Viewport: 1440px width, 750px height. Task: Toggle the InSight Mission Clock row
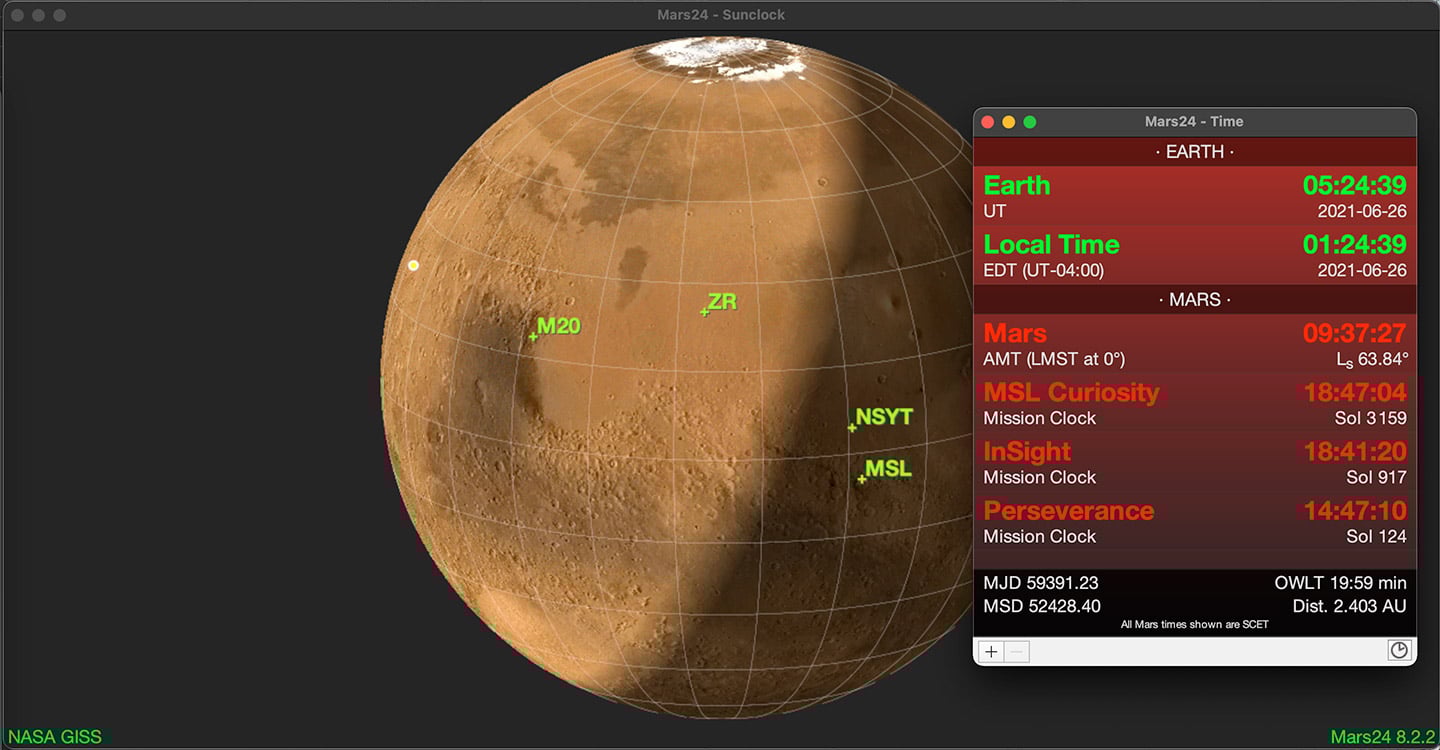click(1195, 463)
